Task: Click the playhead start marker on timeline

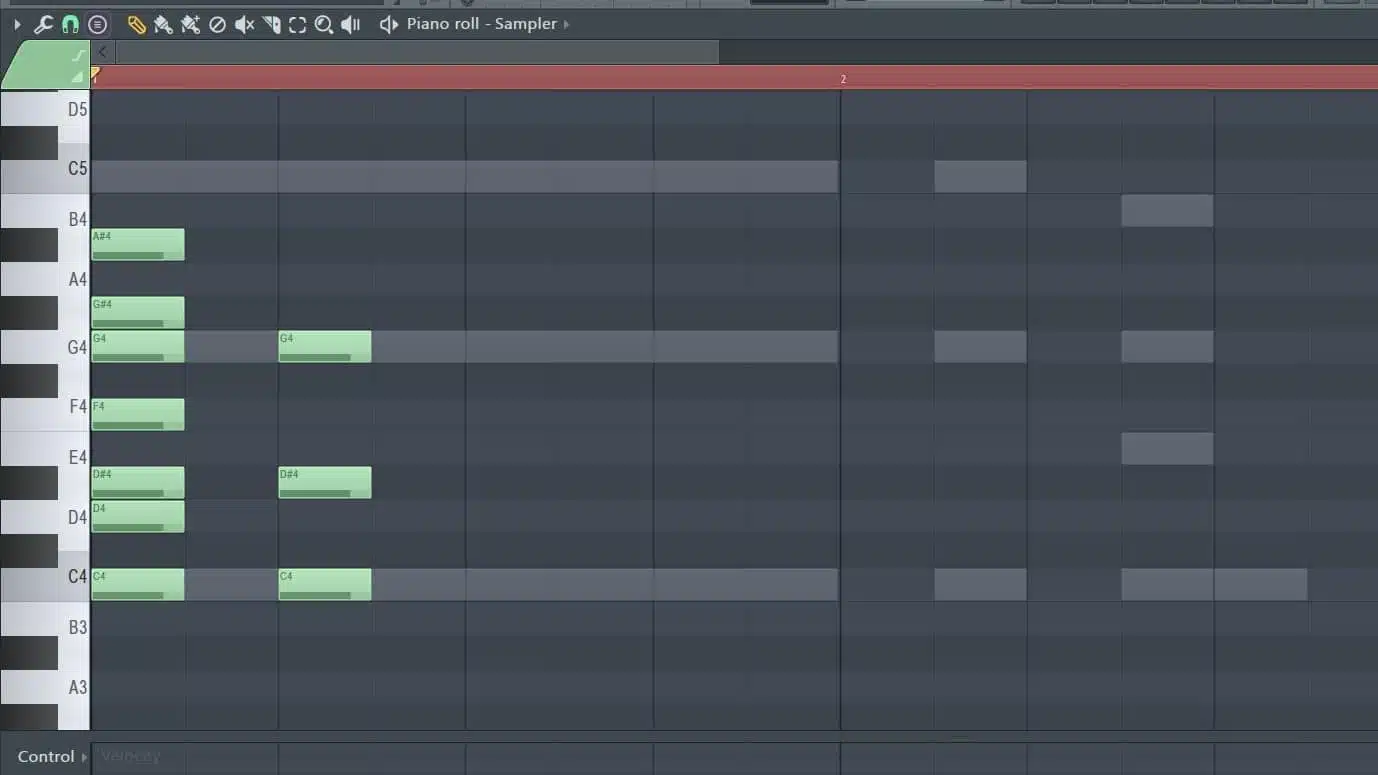Action: tap(95, 74)
